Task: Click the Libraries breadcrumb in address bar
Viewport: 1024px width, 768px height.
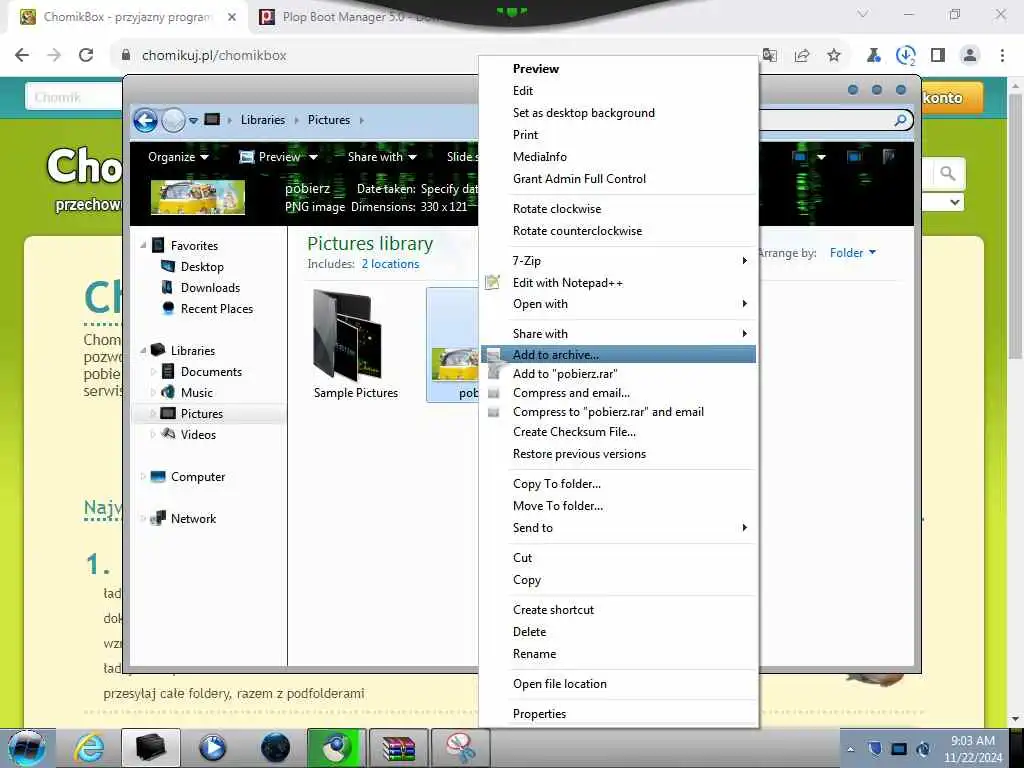Action: (x=263, y=120)
